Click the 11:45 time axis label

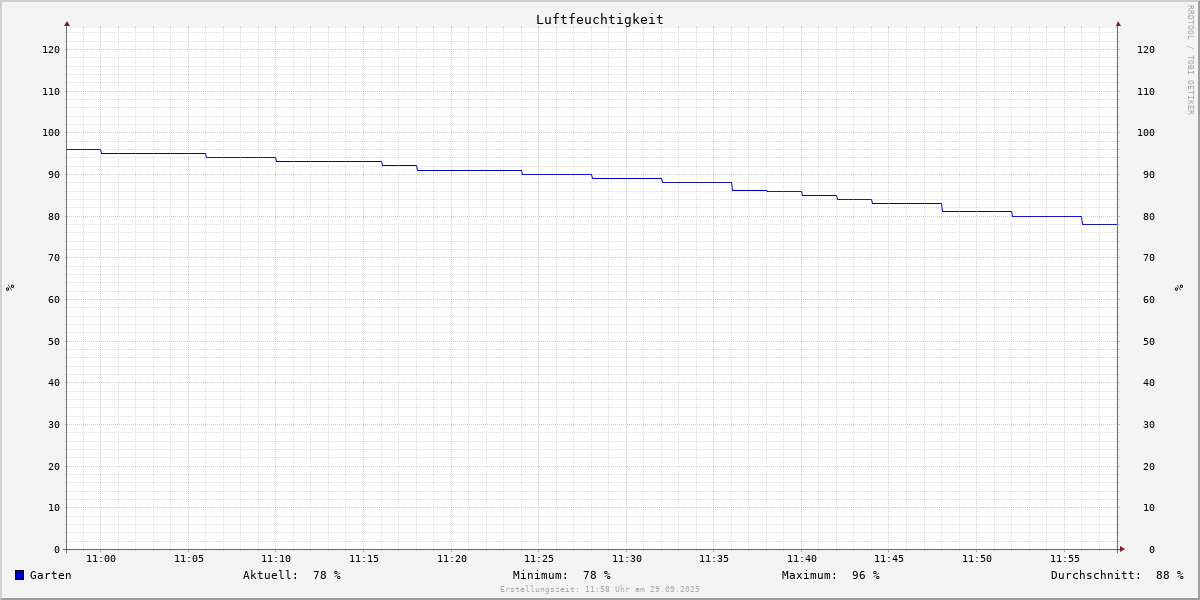[x=889, y=559]
